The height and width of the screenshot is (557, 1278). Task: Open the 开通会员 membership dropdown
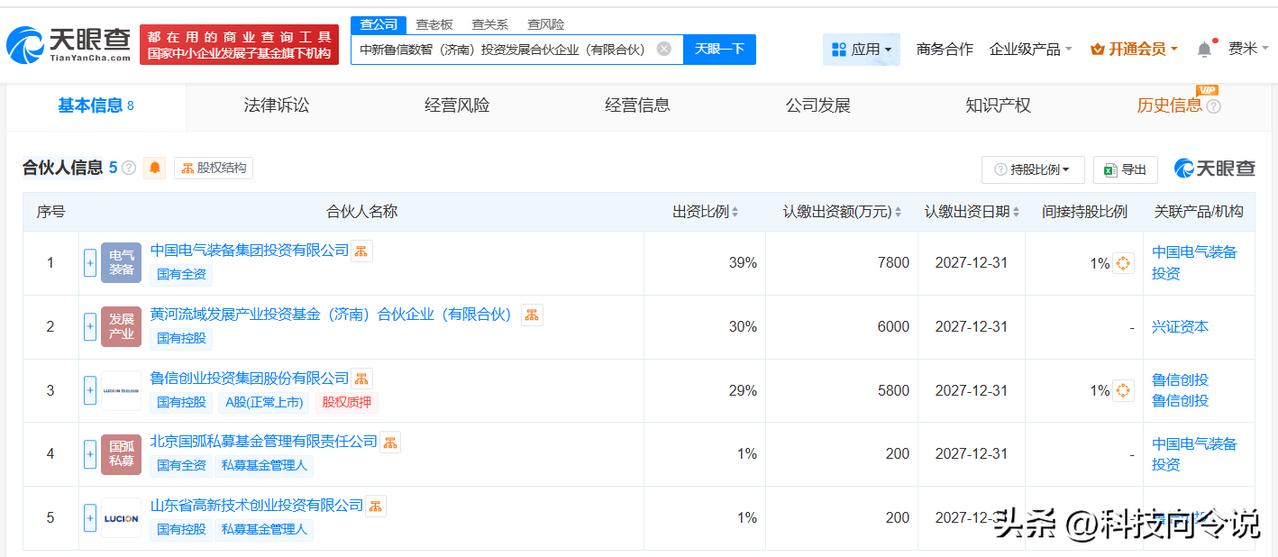click(1134, 49)
